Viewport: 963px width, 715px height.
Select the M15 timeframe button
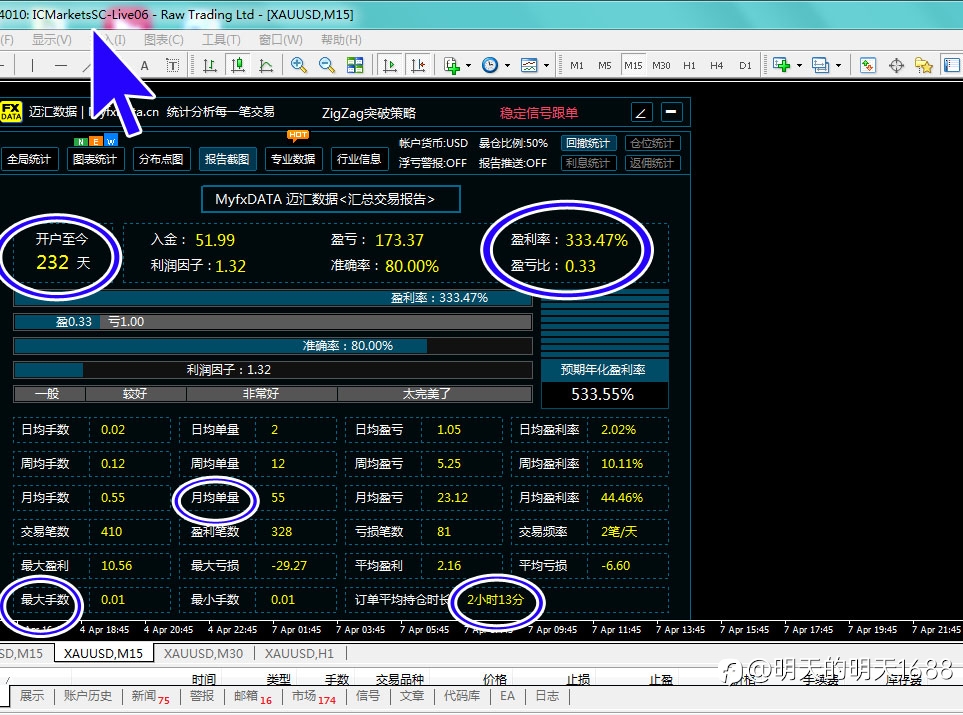tap(633, 65)
